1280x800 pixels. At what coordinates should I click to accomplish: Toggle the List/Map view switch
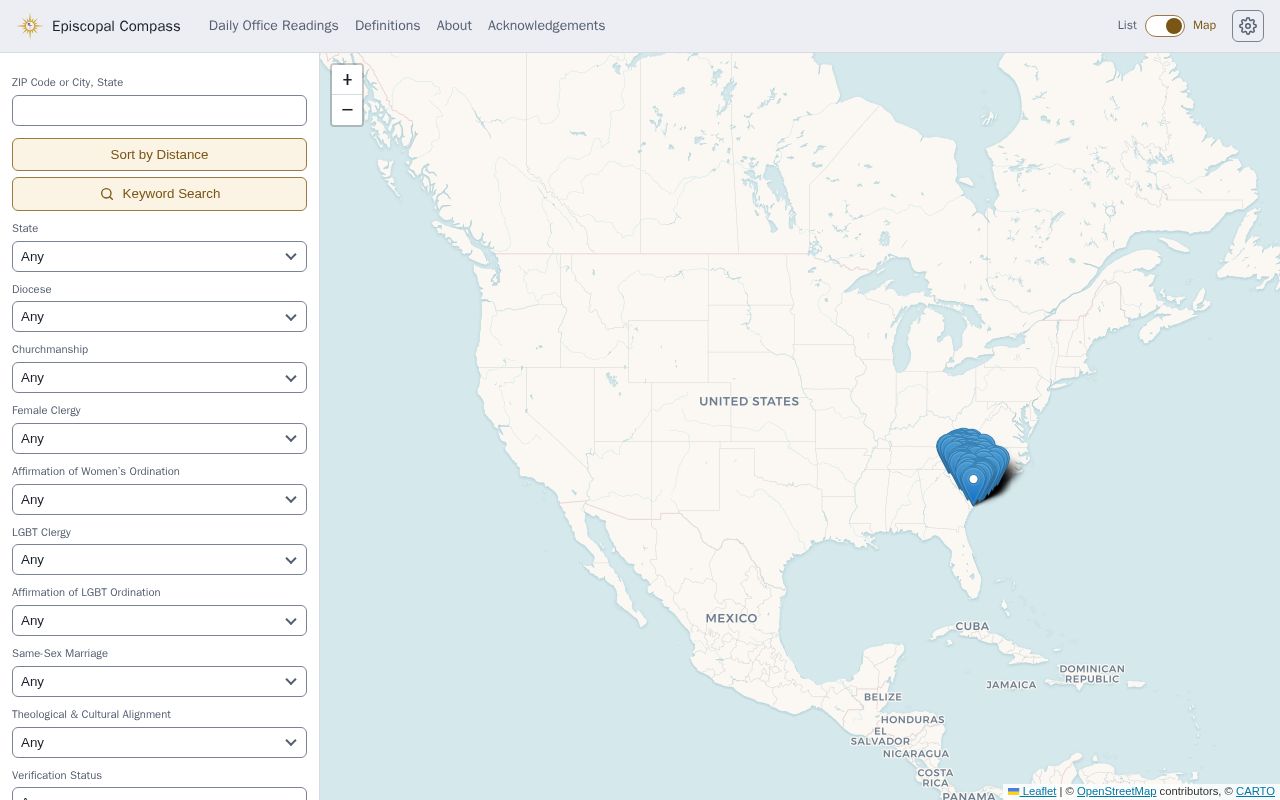[x=1165, y=26]
